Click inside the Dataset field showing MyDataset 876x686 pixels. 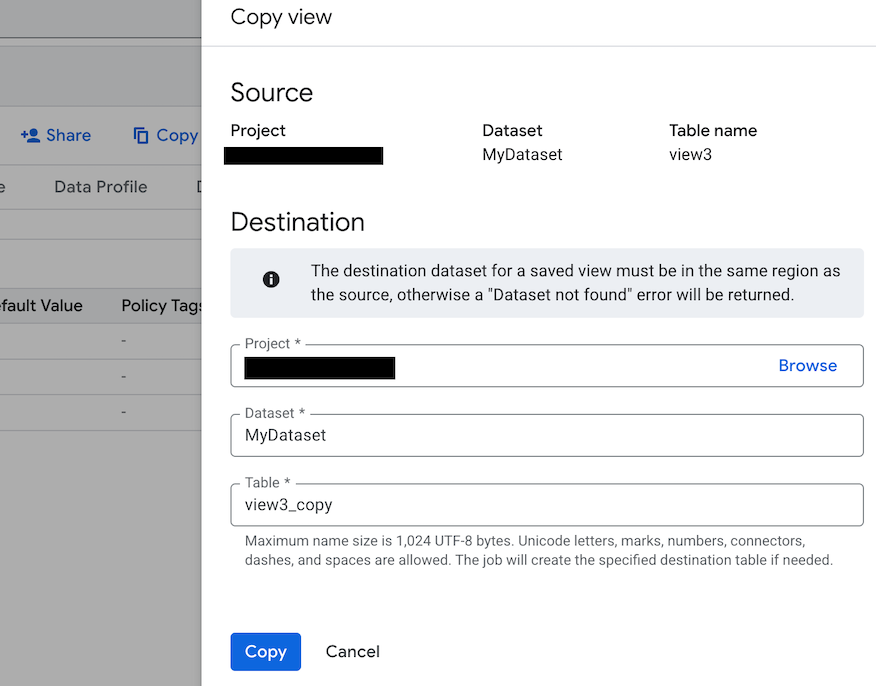[x=546, y=436]
